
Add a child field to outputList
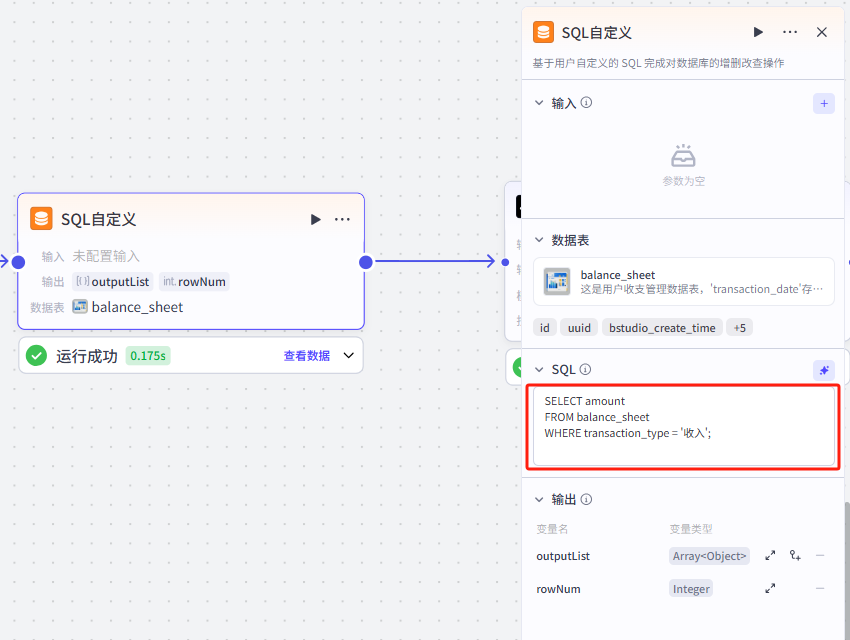[795, 556]
